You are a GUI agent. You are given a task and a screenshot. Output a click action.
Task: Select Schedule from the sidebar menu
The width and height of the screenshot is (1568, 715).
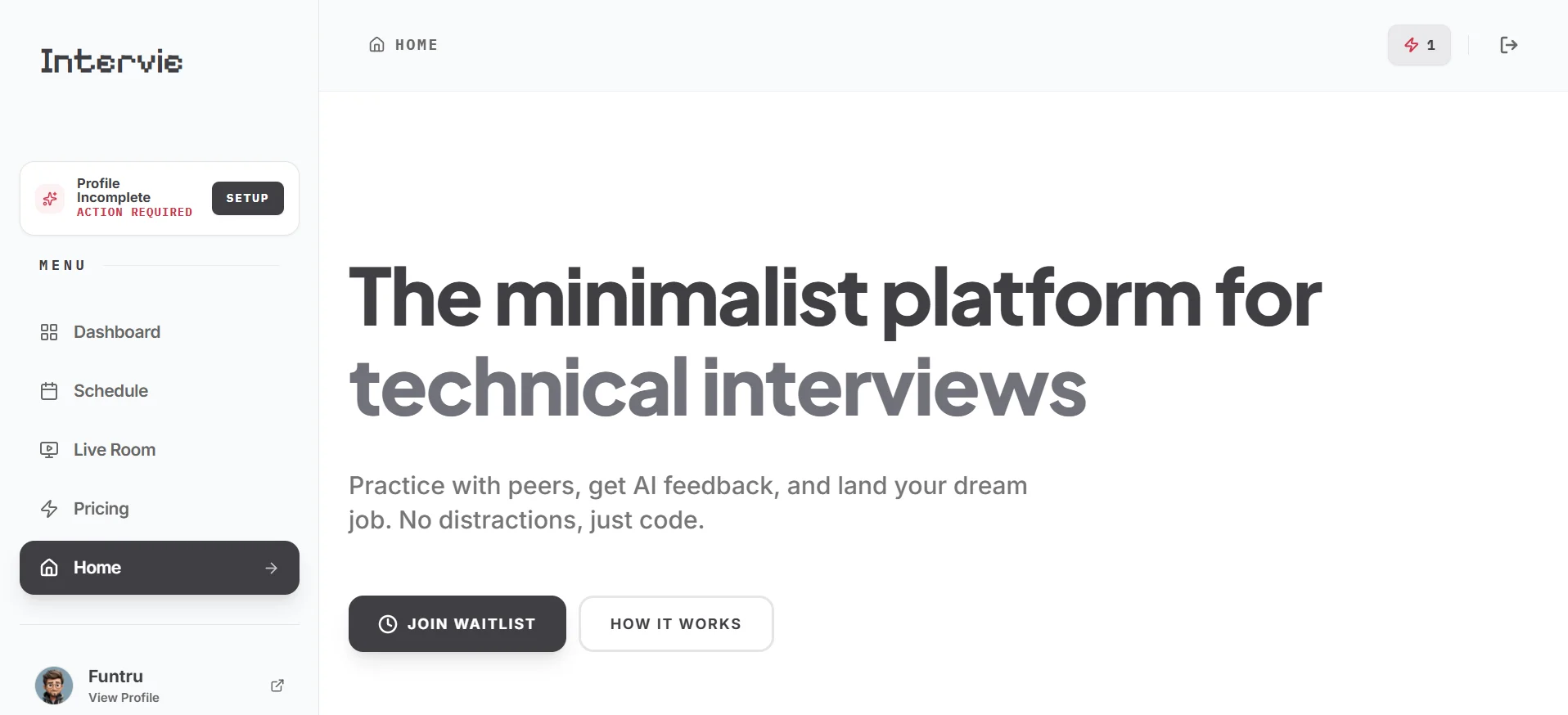click(x=110, y=391)
